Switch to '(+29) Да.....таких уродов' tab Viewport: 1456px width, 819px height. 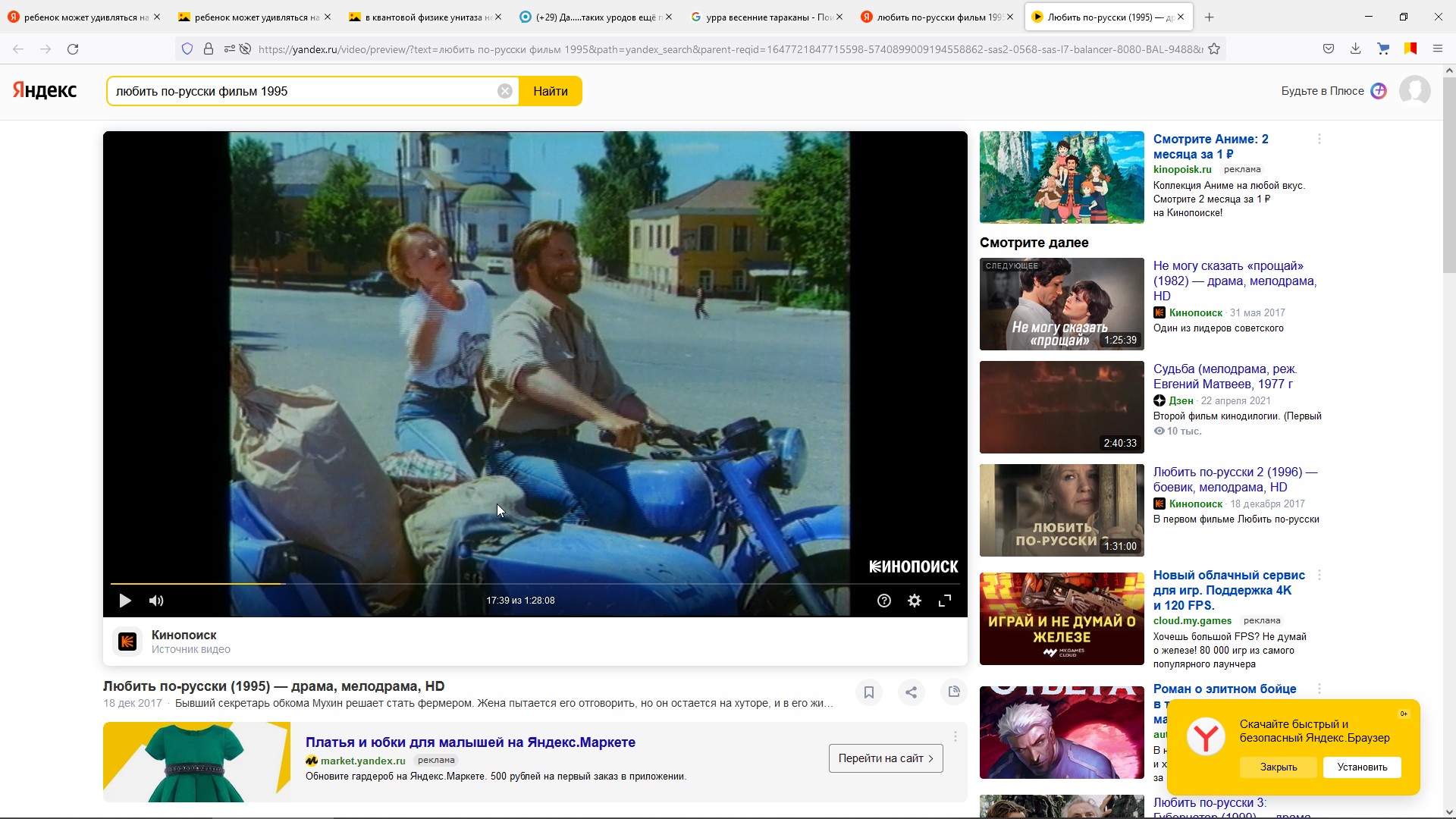tap(595, 17)
